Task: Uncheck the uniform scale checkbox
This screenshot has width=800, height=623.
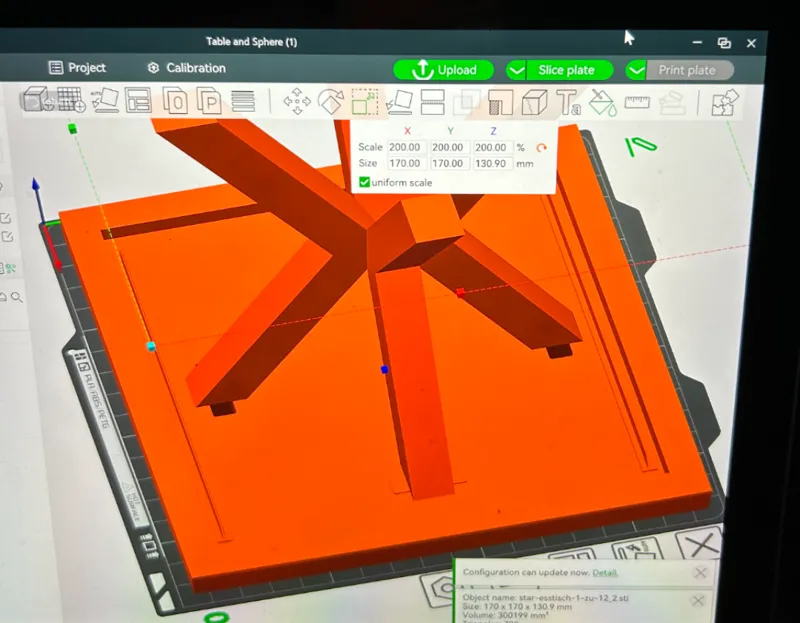Action: tap(364, 182)
